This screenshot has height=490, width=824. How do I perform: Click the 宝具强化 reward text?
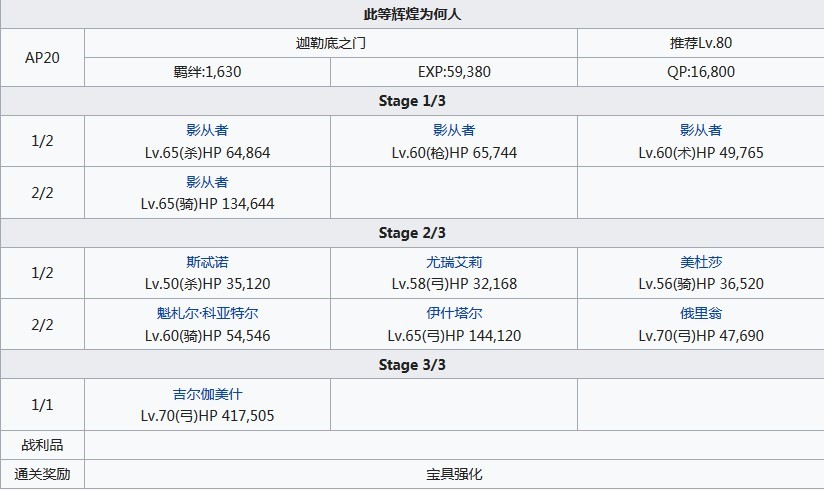point(453,474)
